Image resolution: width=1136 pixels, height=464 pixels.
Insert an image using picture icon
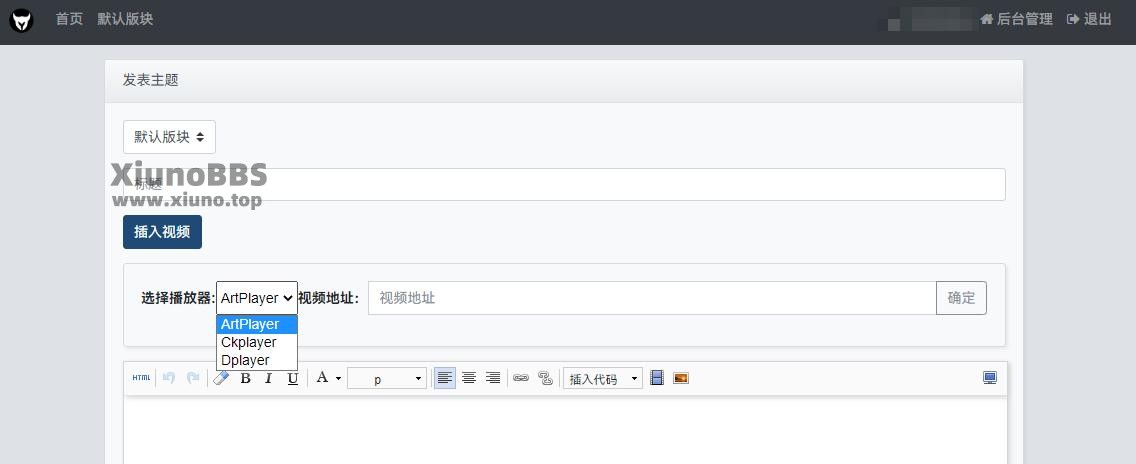pos(681,378)
